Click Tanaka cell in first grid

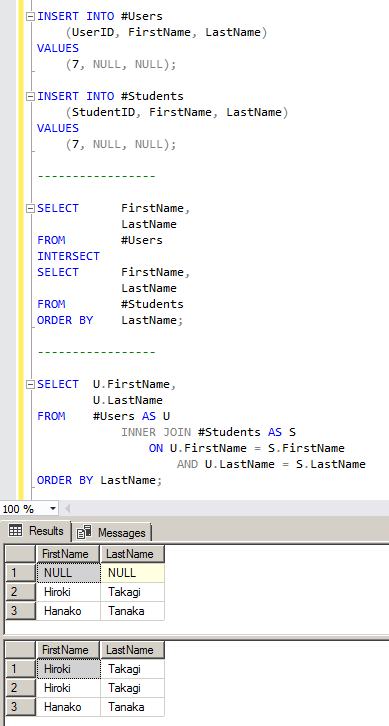point(132,611)
